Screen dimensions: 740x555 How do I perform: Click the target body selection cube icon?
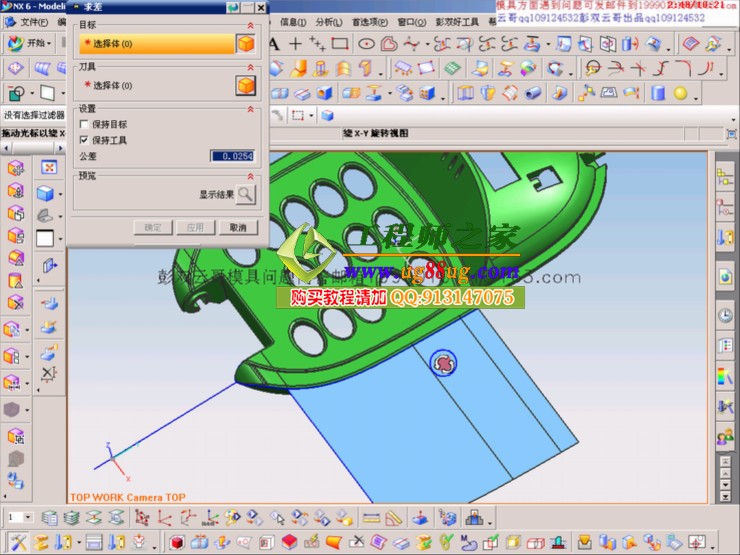pyautogui.click(x=245, y=43)
